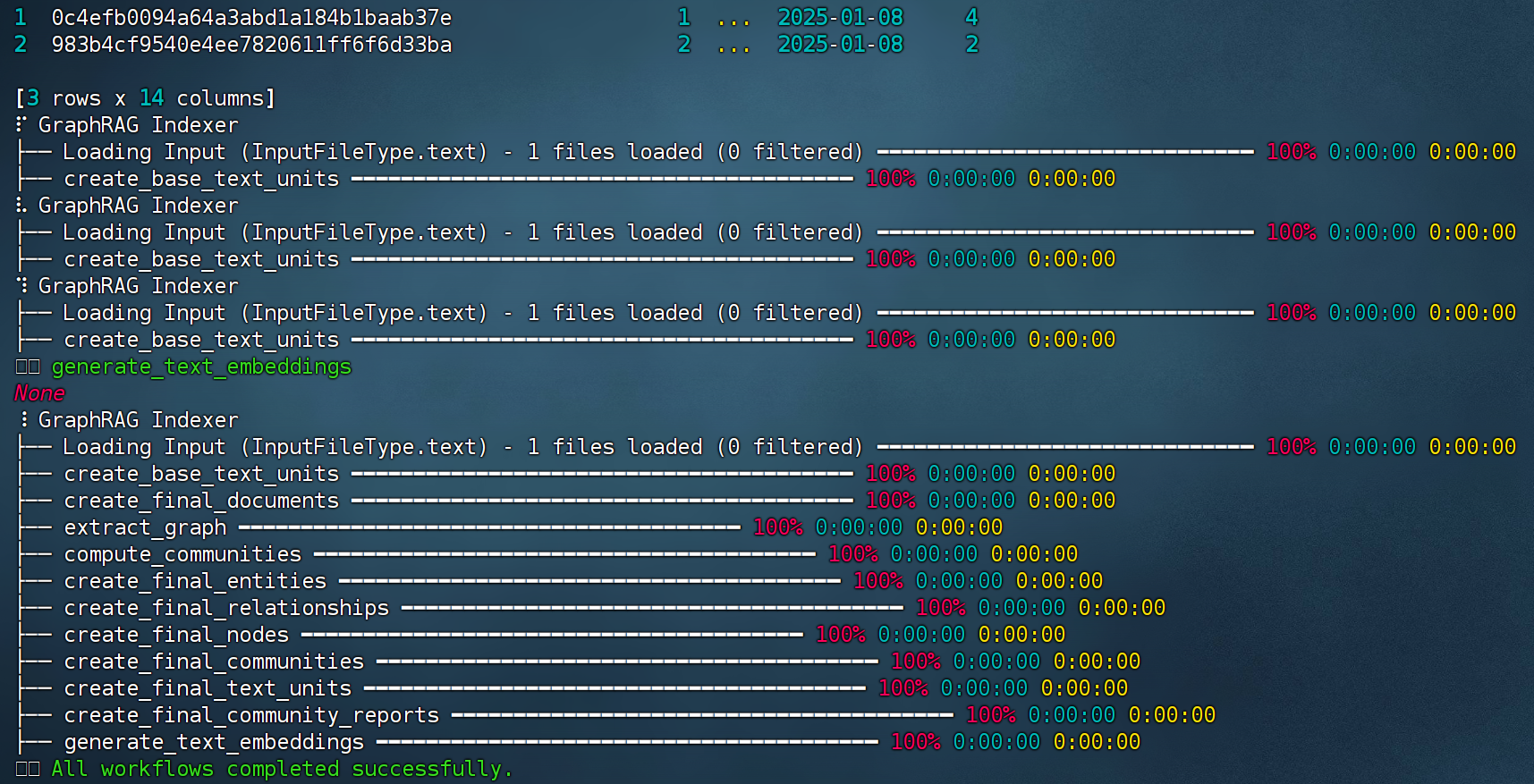Screen dimensions: 1534x784
Task: Click the 100% value on create_final_entities row
Action: coord(878,581)
